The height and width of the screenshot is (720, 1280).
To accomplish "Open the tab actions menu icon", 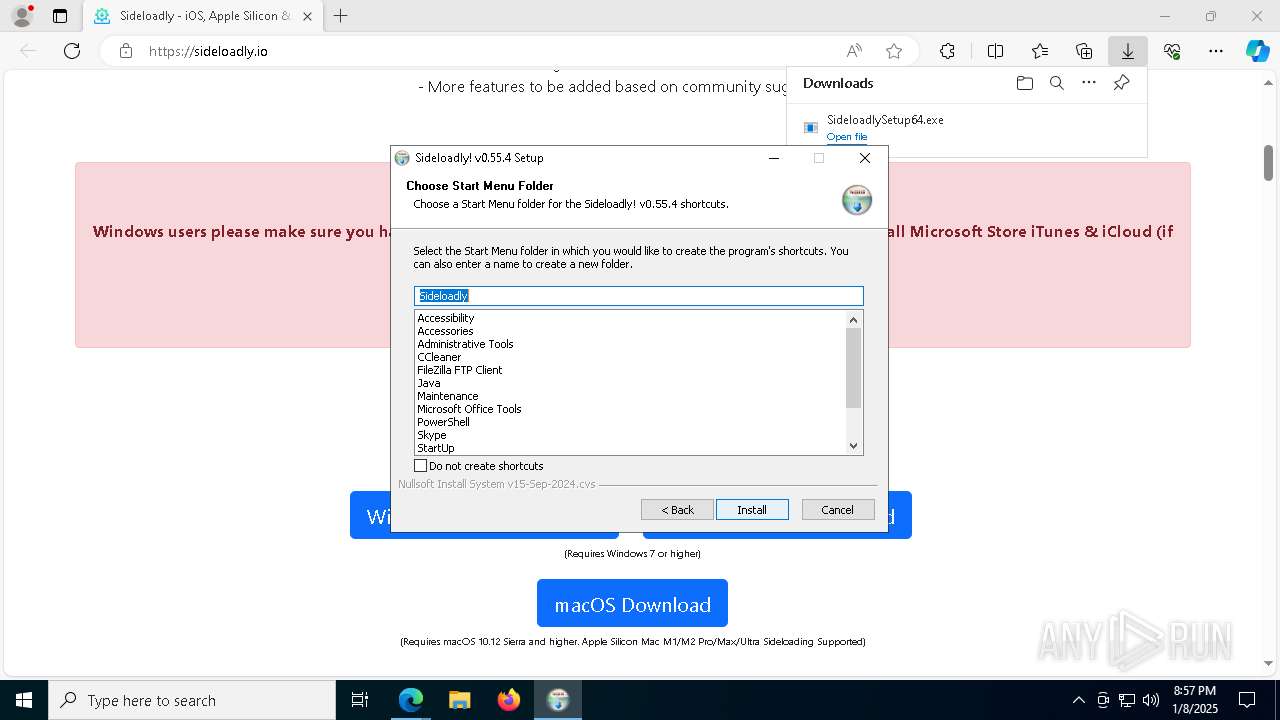I will point(60,16).
